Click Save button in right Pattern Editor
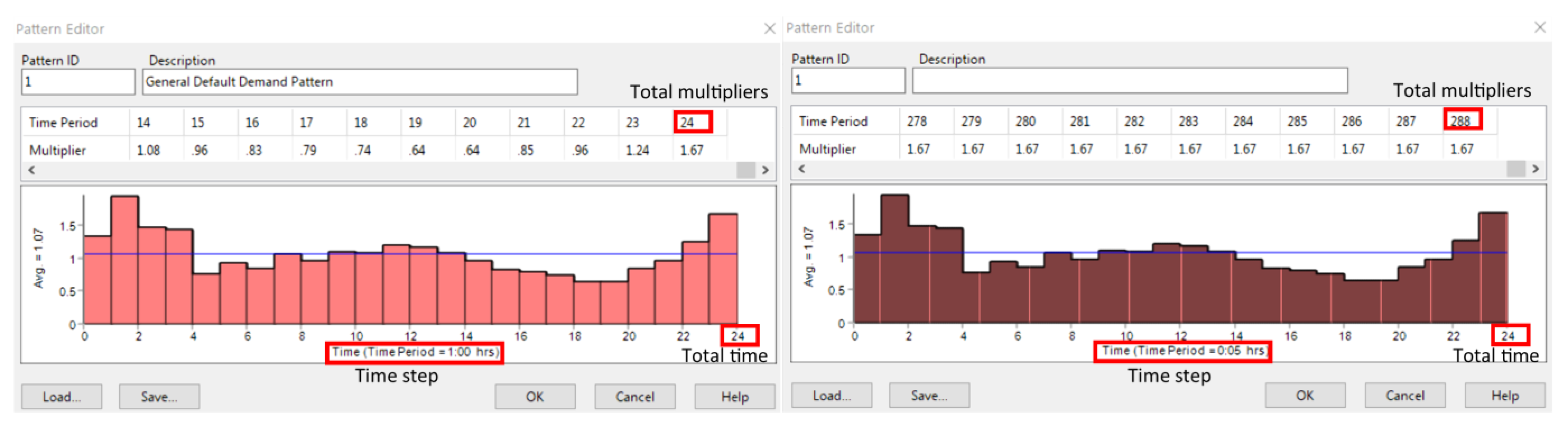 click(x=929, y=395)
